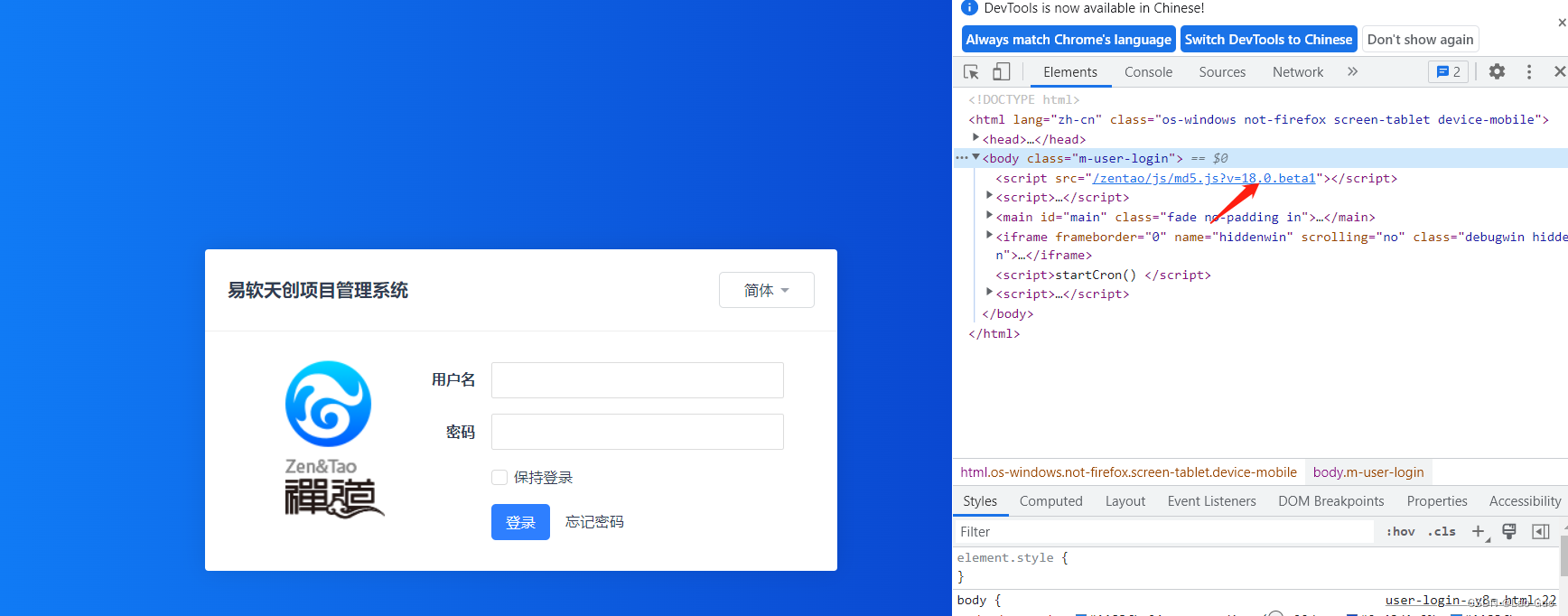Open DevTools settings gear
Screen dimensions: 1568x616
tap(1497, 71)
